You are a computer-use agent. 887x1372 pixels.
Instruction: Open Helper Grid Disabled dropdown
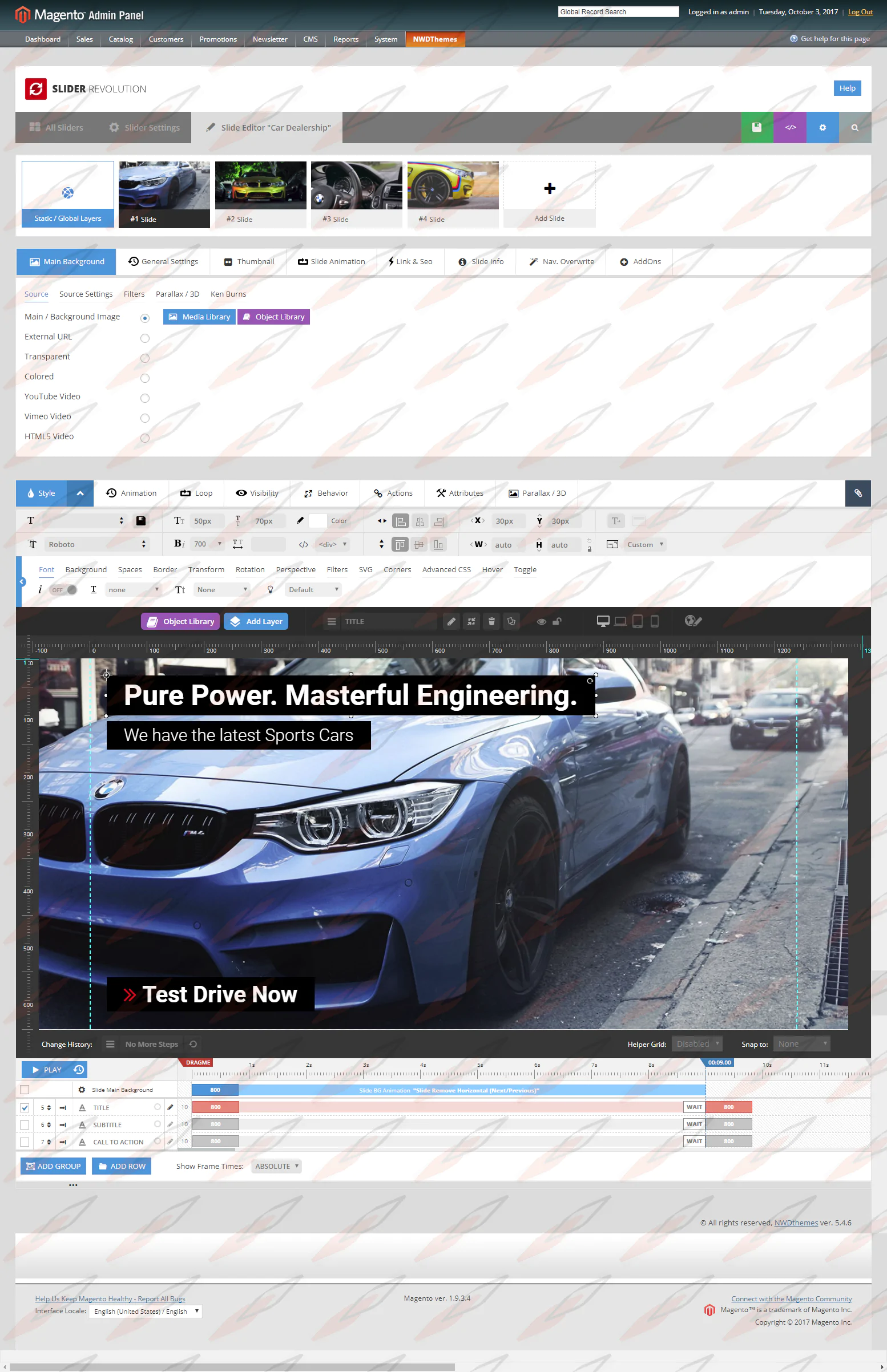(x=697, y=1044)
